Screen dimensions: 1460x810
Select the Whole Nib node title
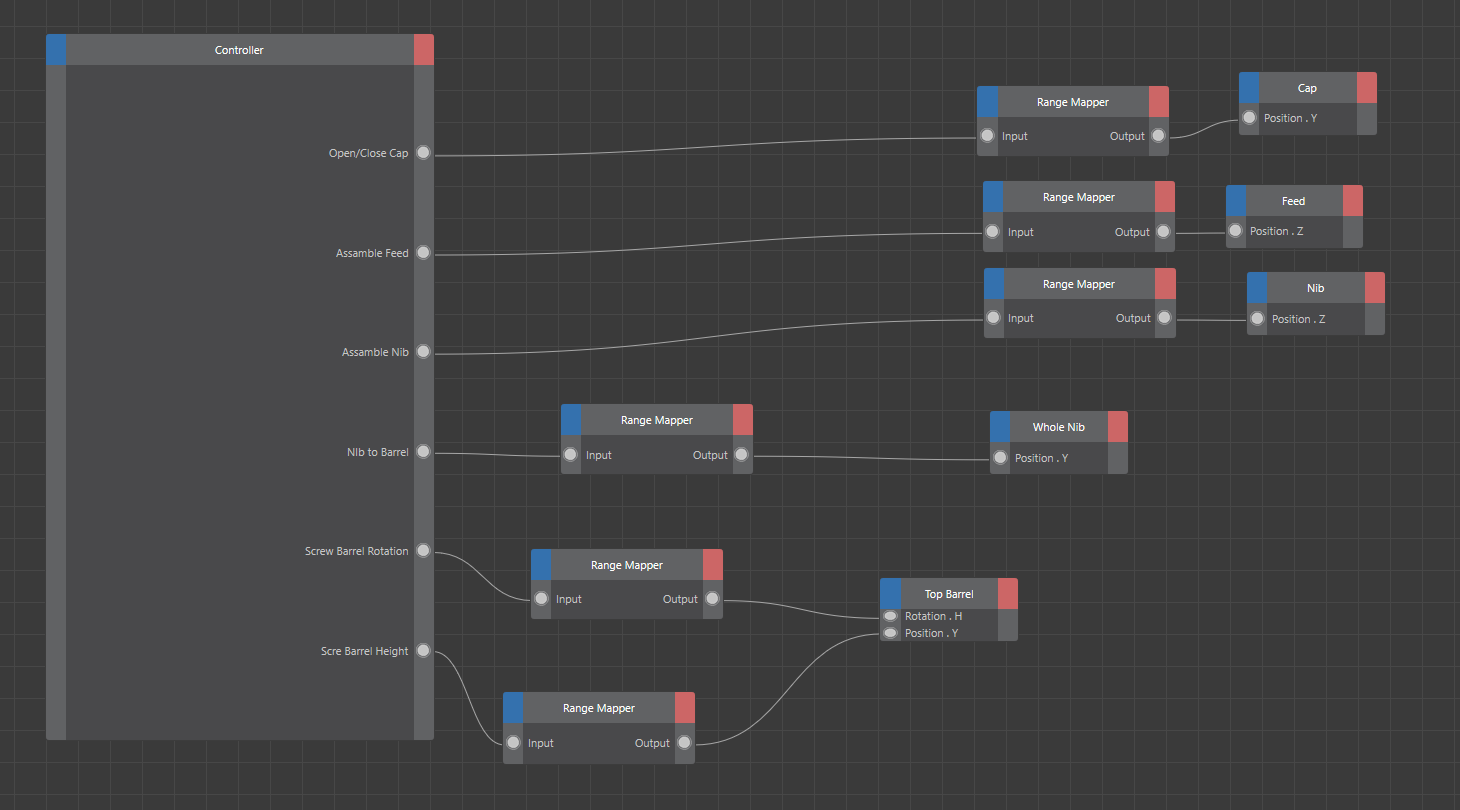click(x=1059, y=427)
